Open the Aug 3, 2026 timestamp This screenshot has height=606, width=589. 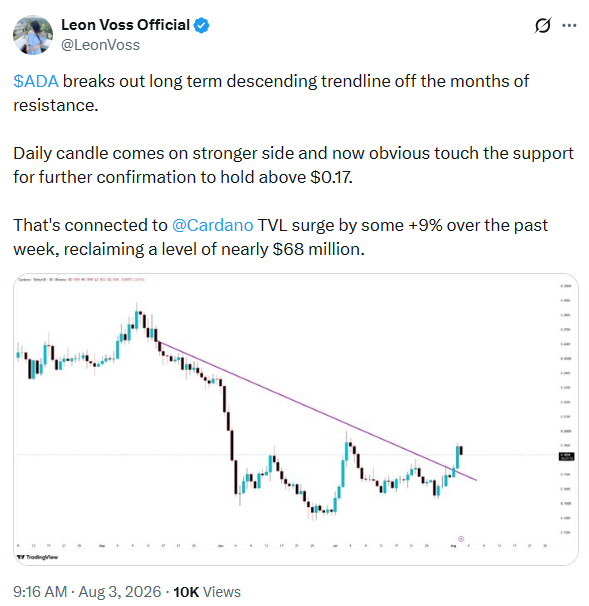tap(120, 592)
